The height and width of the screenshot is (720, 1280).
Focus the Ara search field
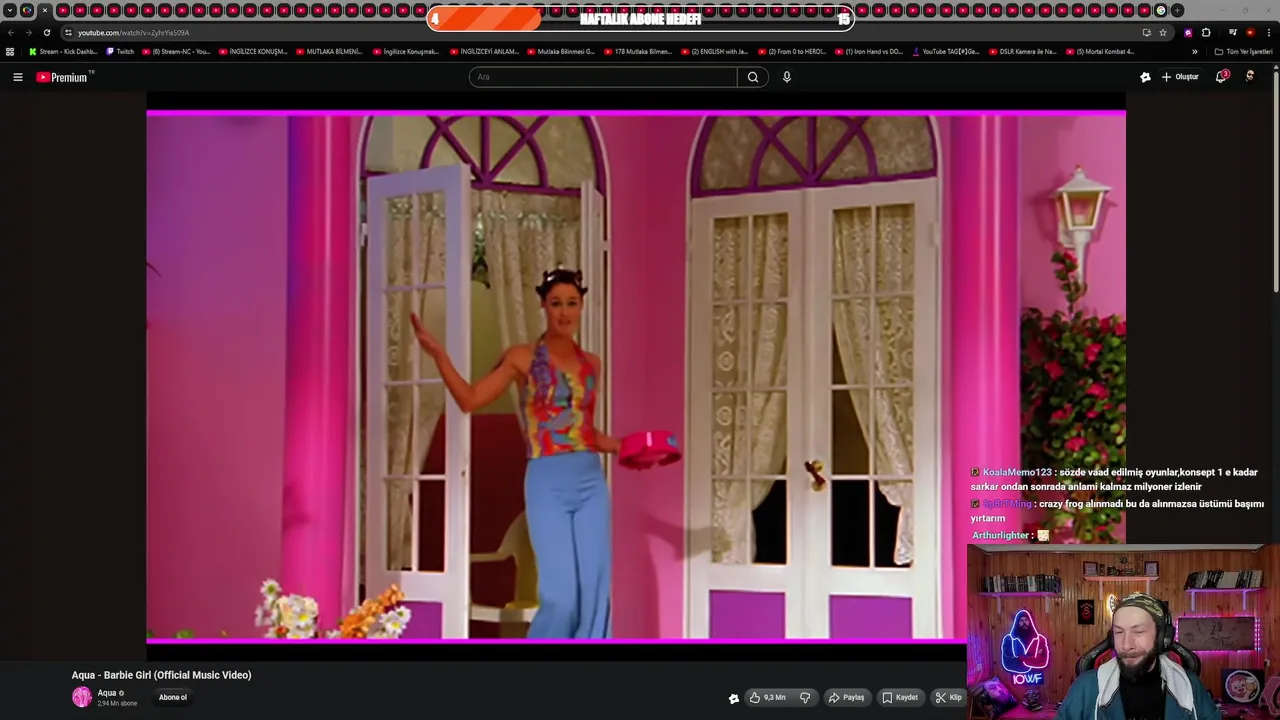tap(603, 77)
